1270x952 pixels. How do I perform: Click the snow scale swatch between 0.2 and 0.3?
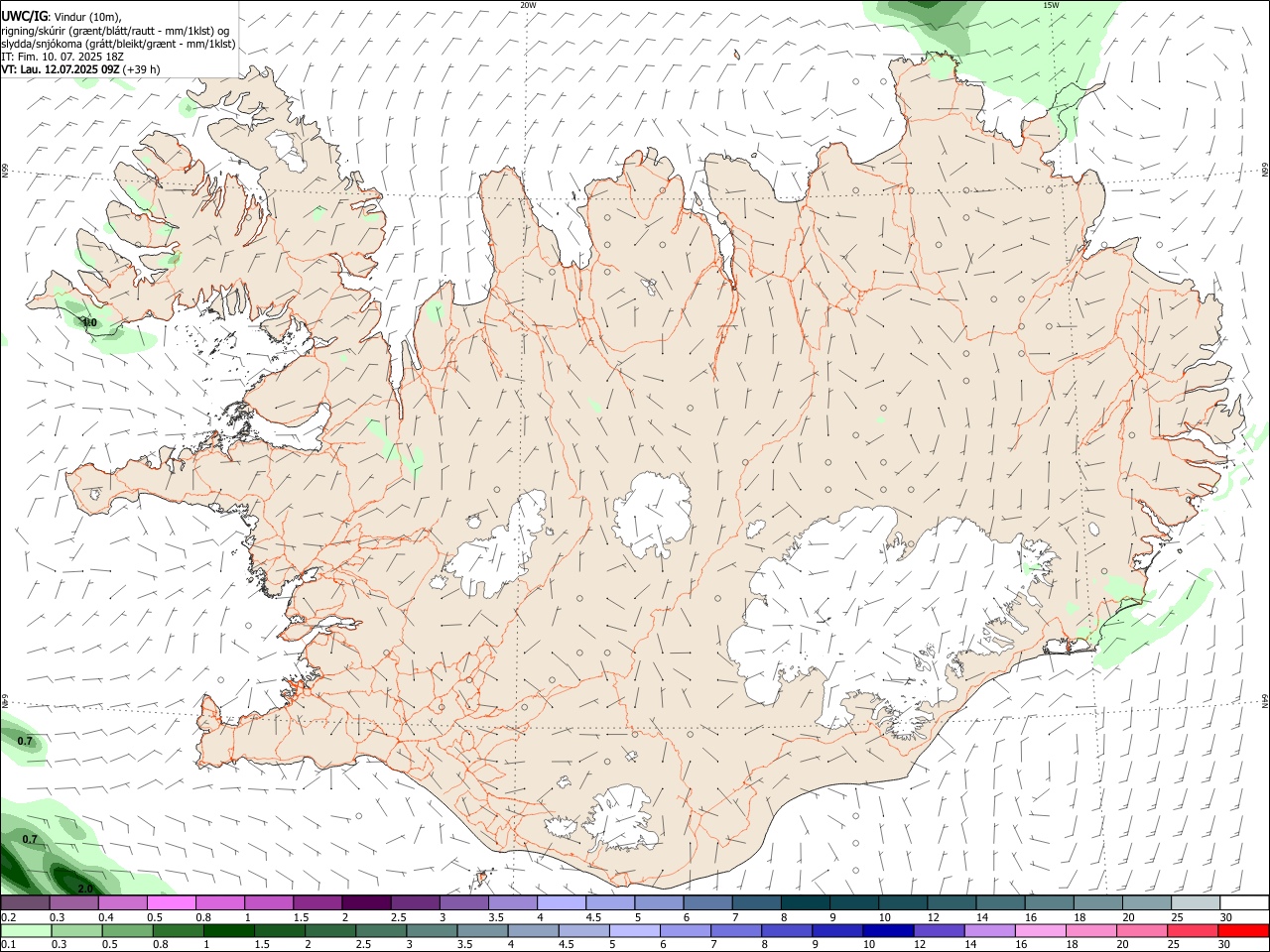pyautogui.click(x=25, y=903)
